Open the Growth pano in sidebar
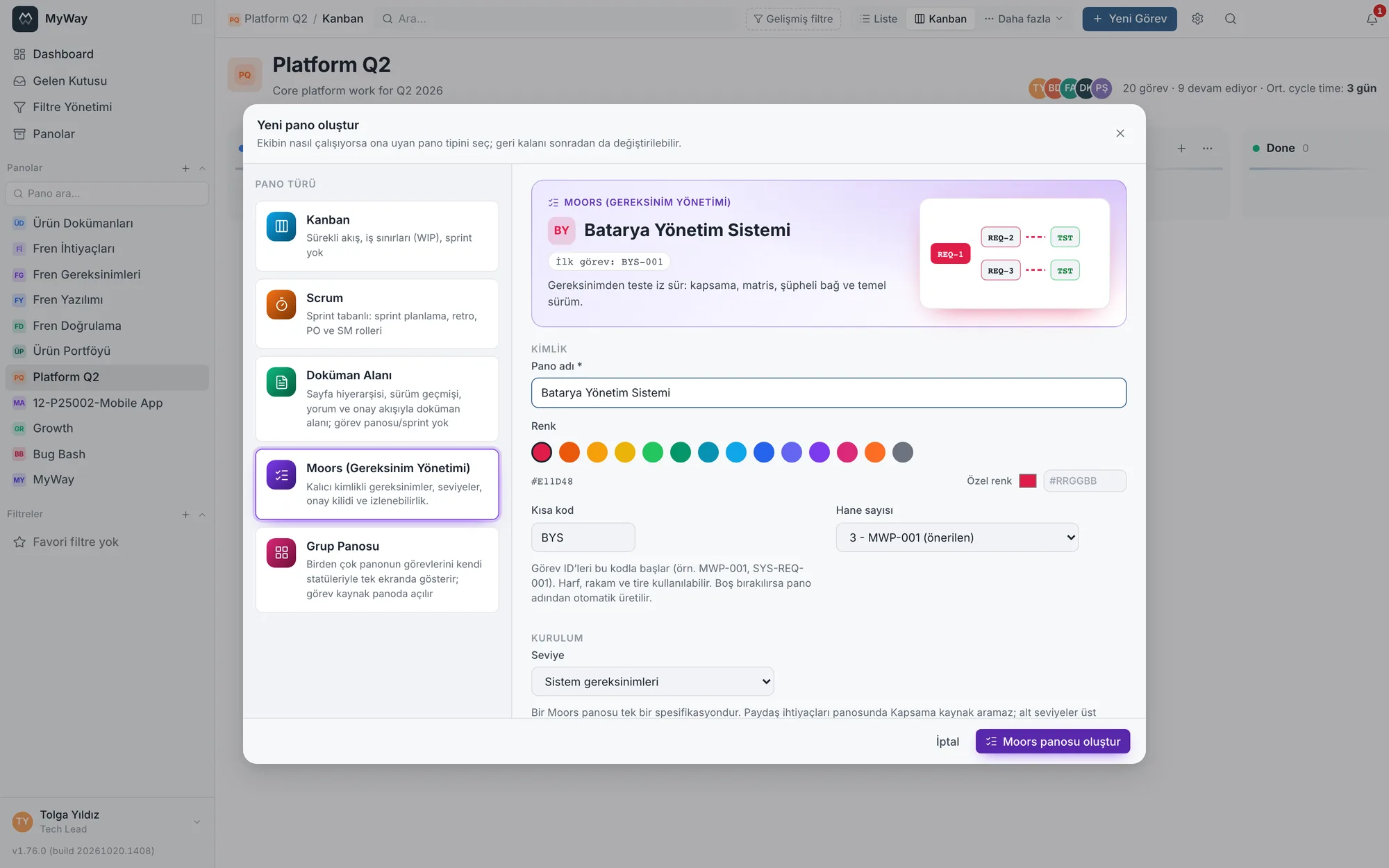The image size is (1389, 868). click(107, 428)
